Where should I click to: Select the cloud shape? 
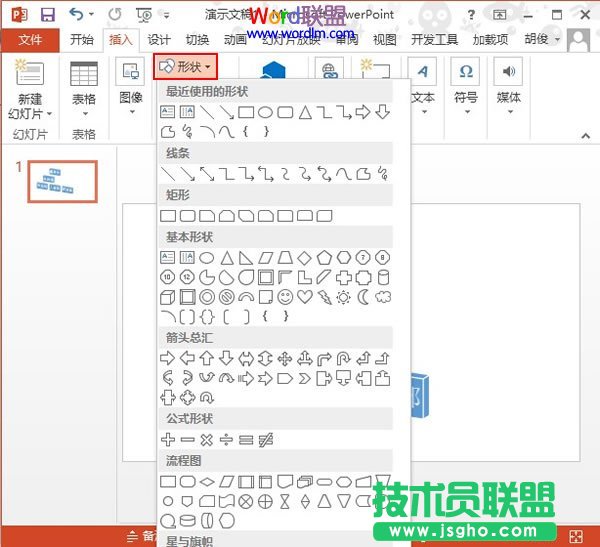click(383, 297)
